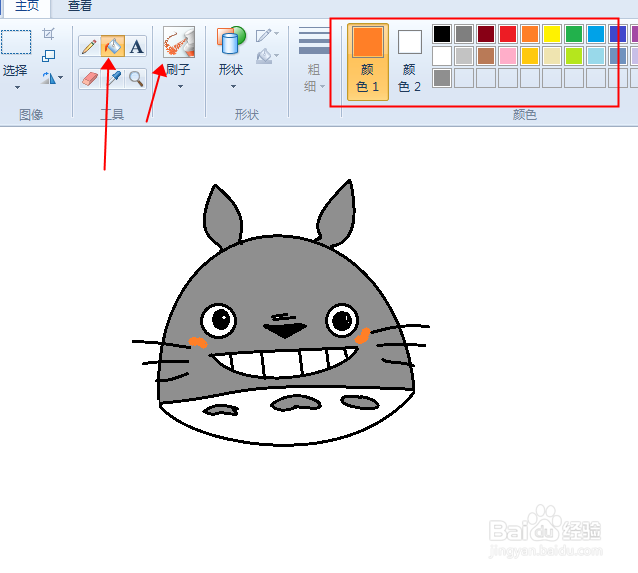
Task: Click the Brushes (刷子) icon
Action: [179, 42]
